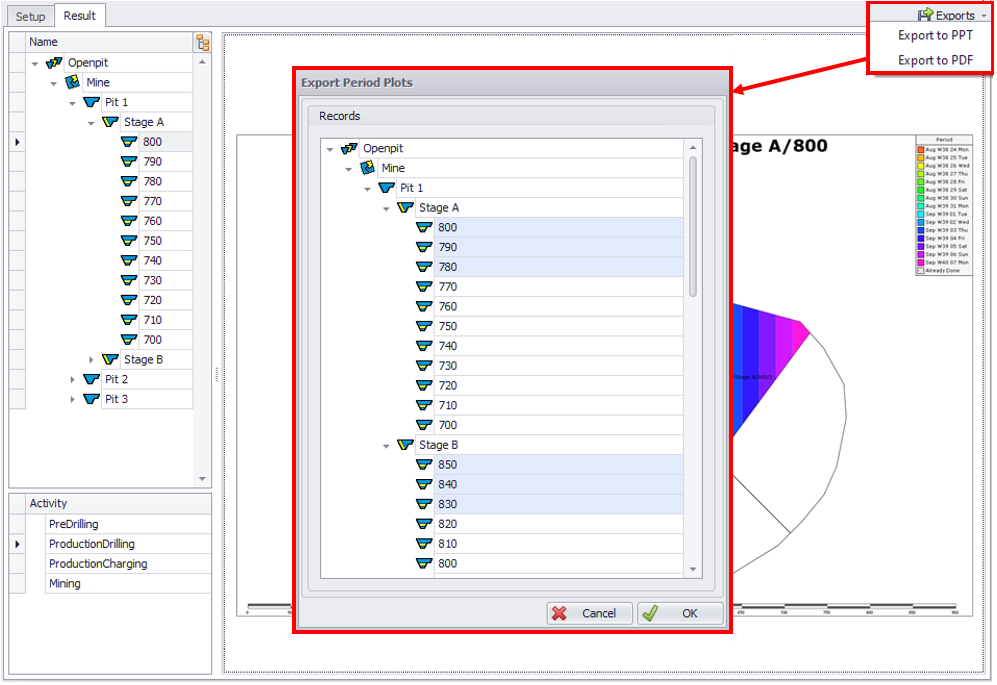
Task: Click the bench icon next to 850 in the dialog
Action: (x=424, y=465)
